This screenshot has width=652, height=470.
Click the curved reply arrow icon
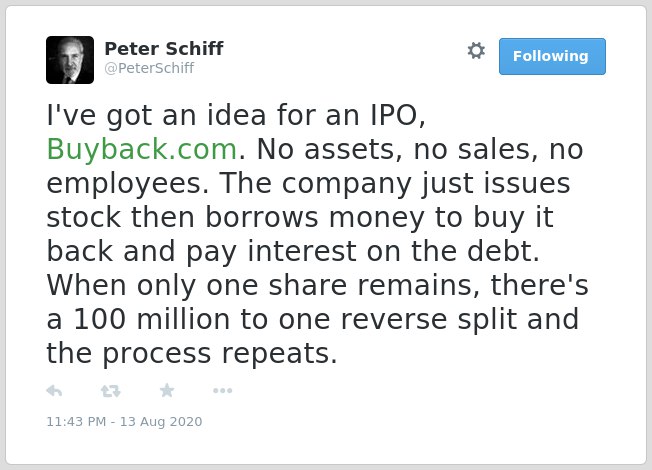(54, 391)
